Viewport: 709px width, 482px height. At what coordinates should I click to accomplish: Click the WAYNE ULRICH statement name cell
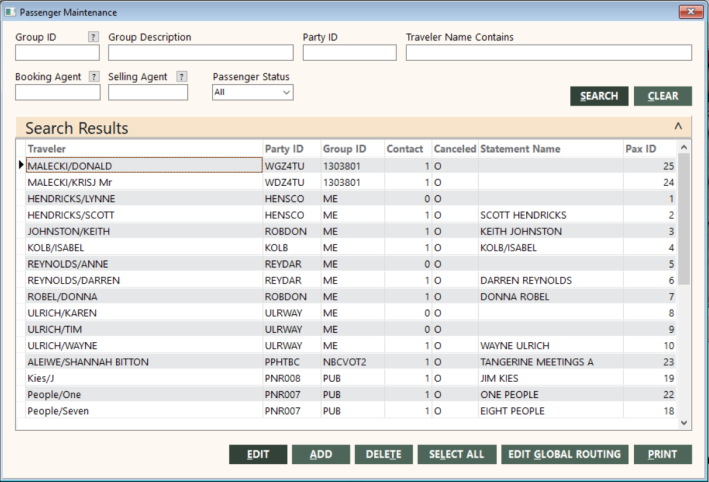[x=551, y=345]
